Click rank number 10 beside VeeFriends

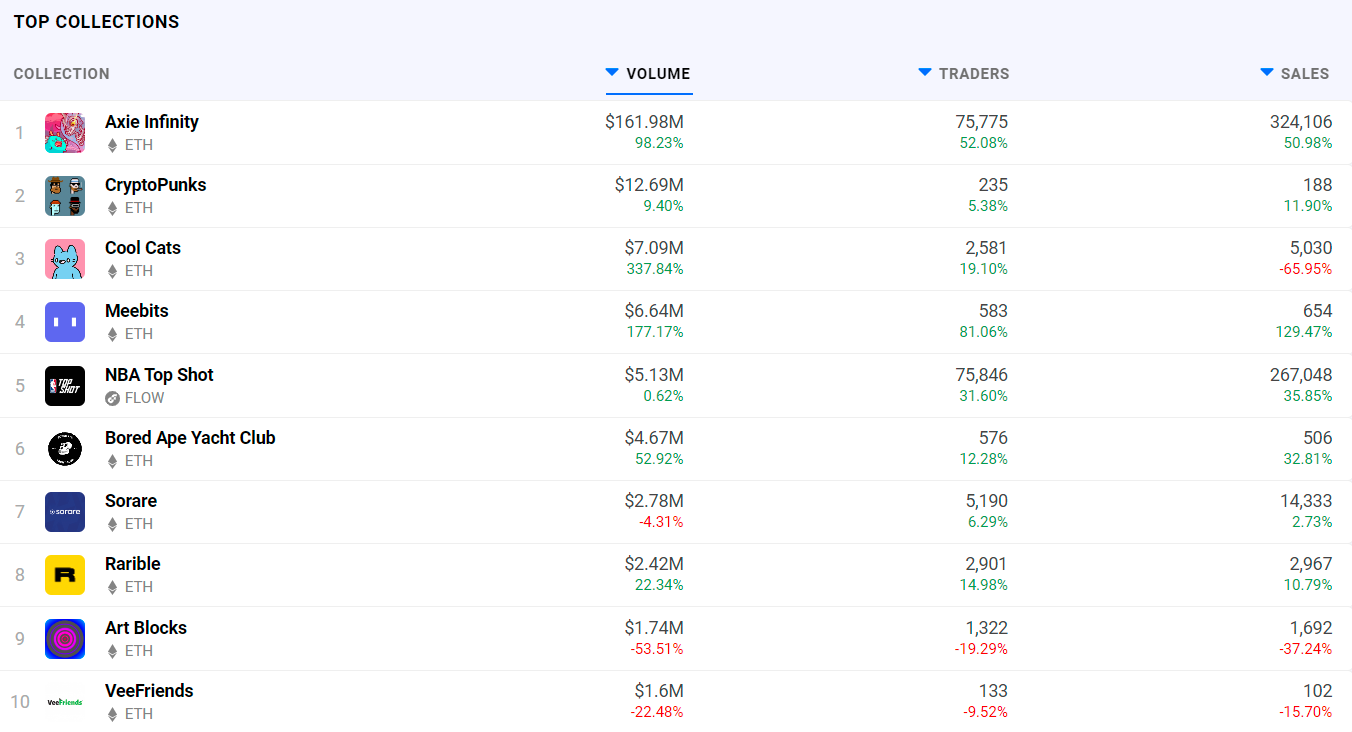20,702
